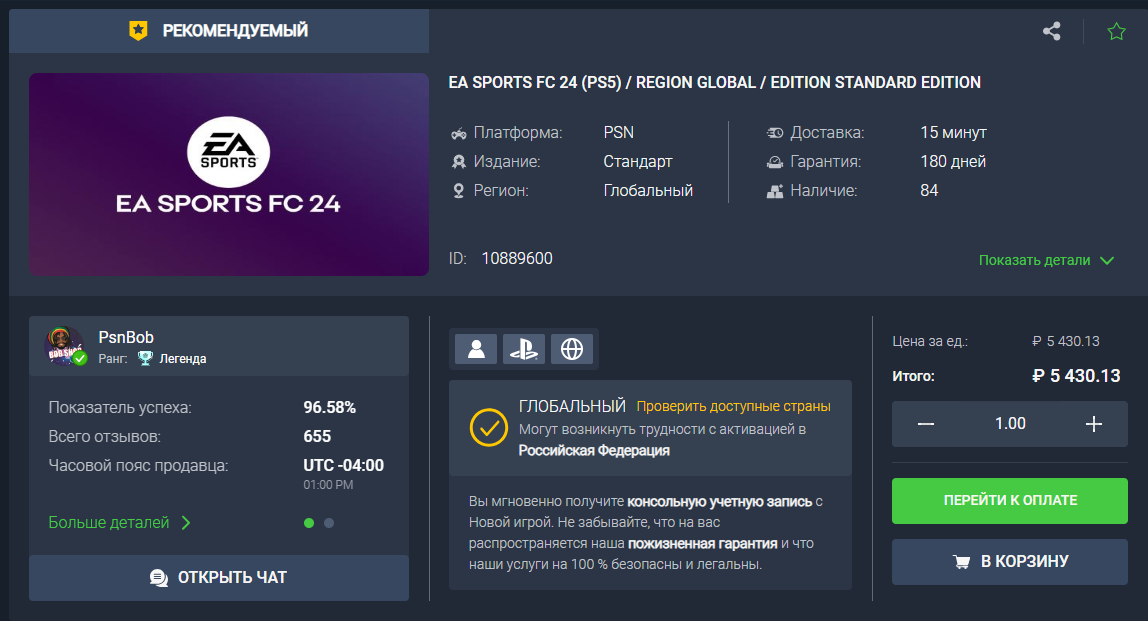Click the share icon
Viewport: 1148px width, 621px height.
click(x=1051, y=31)
